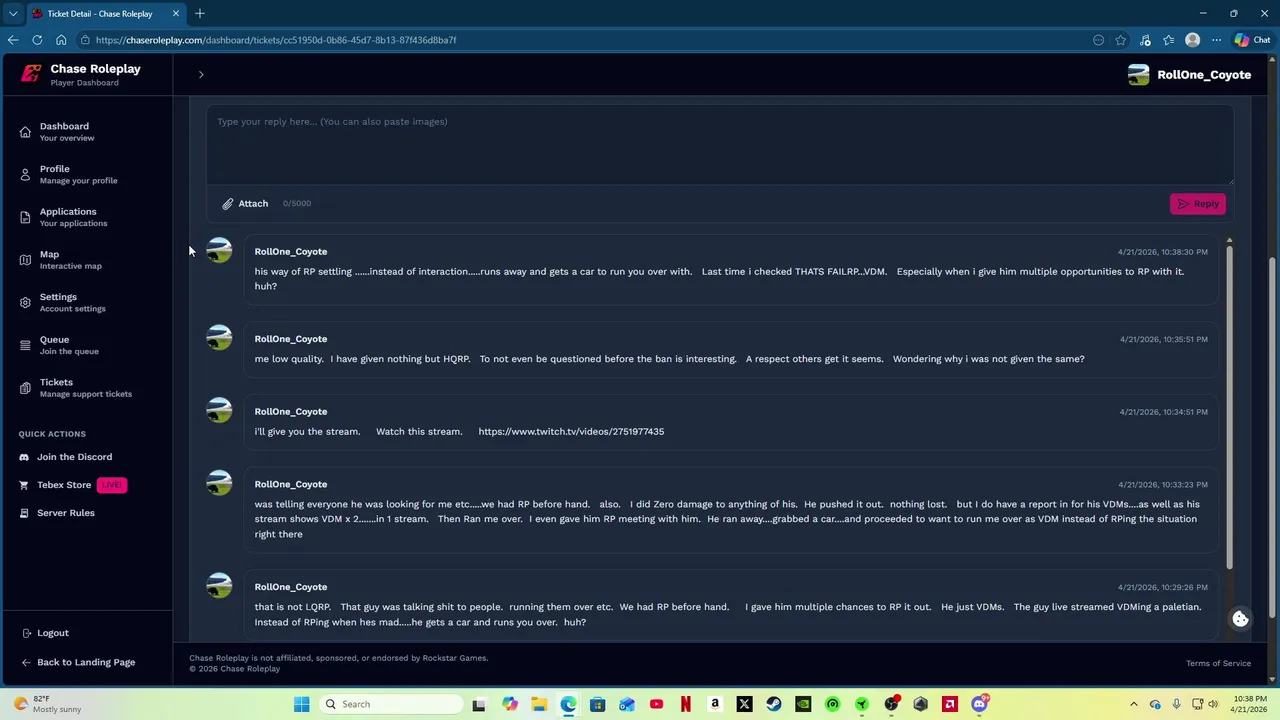This screenshot has width=1280, height=720.
Task: Open YouTube from the taskbar
Action: coord(656,704)
